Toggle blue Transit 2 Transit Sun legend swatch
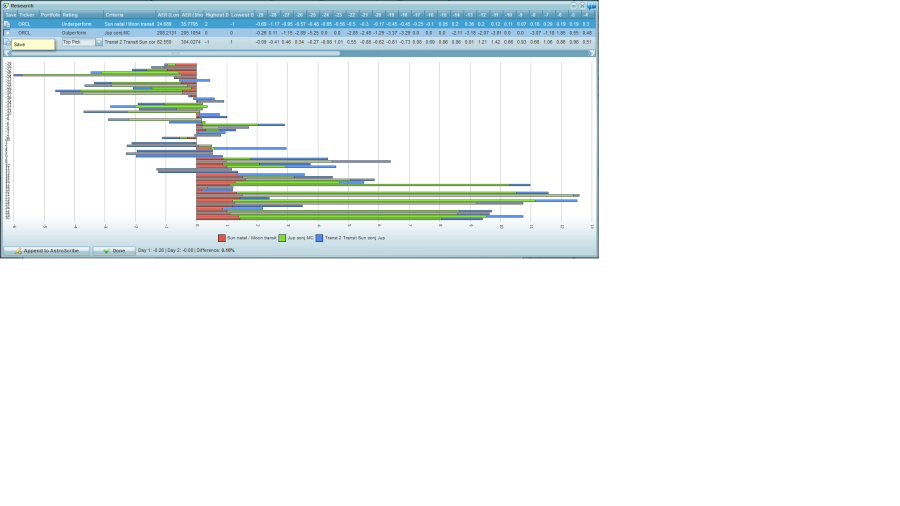This screenshot has width=900, height=506. [319, 238]
